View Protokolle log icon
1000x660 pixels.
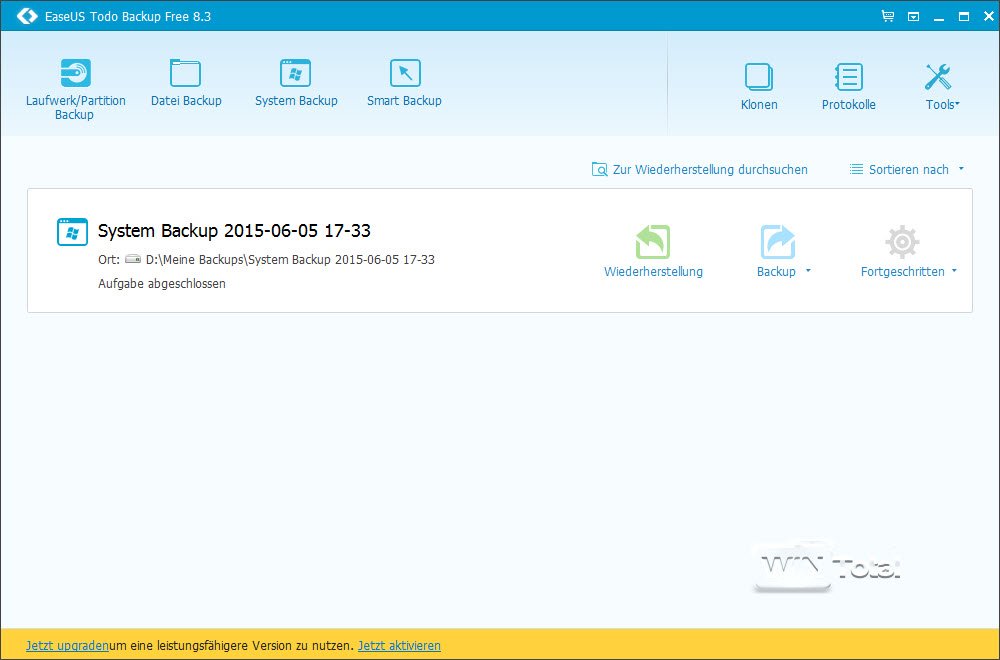tap(848, 77)
